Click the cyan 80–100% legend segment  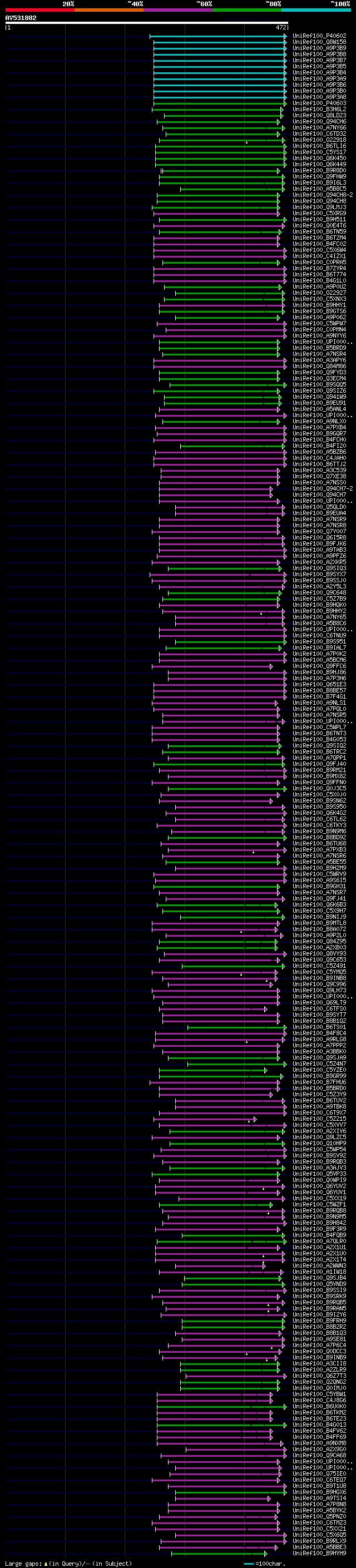317,11
